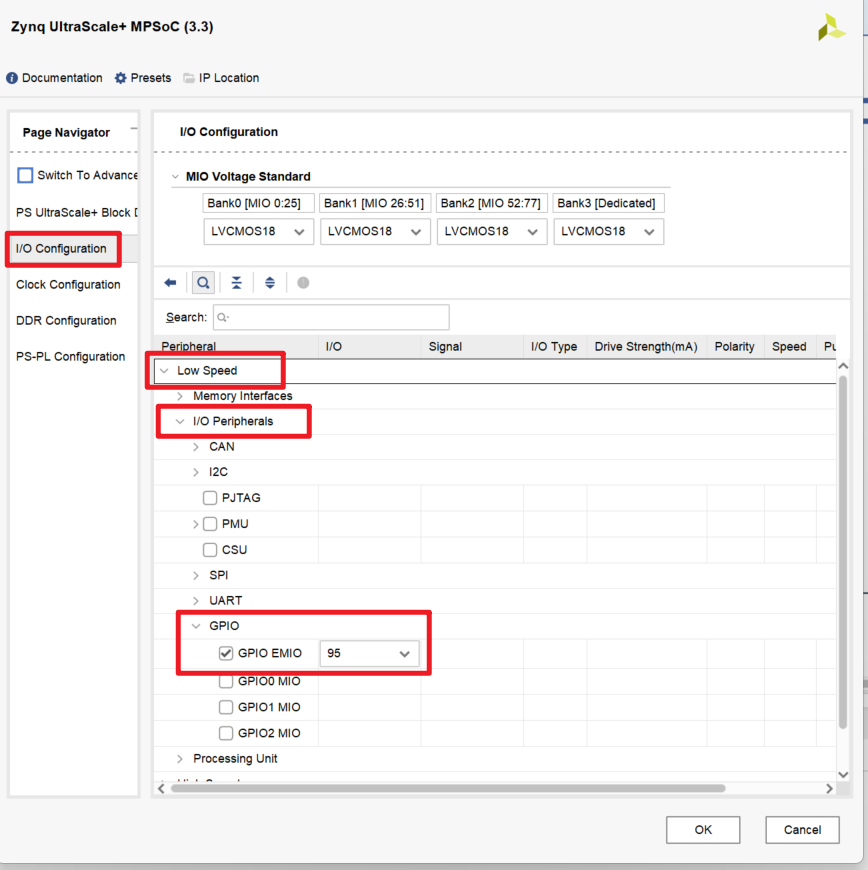Image resolution: width=868 pixels, height=870 pixels.
Task: Click the scroll left arrow
Action: point(161,788)
